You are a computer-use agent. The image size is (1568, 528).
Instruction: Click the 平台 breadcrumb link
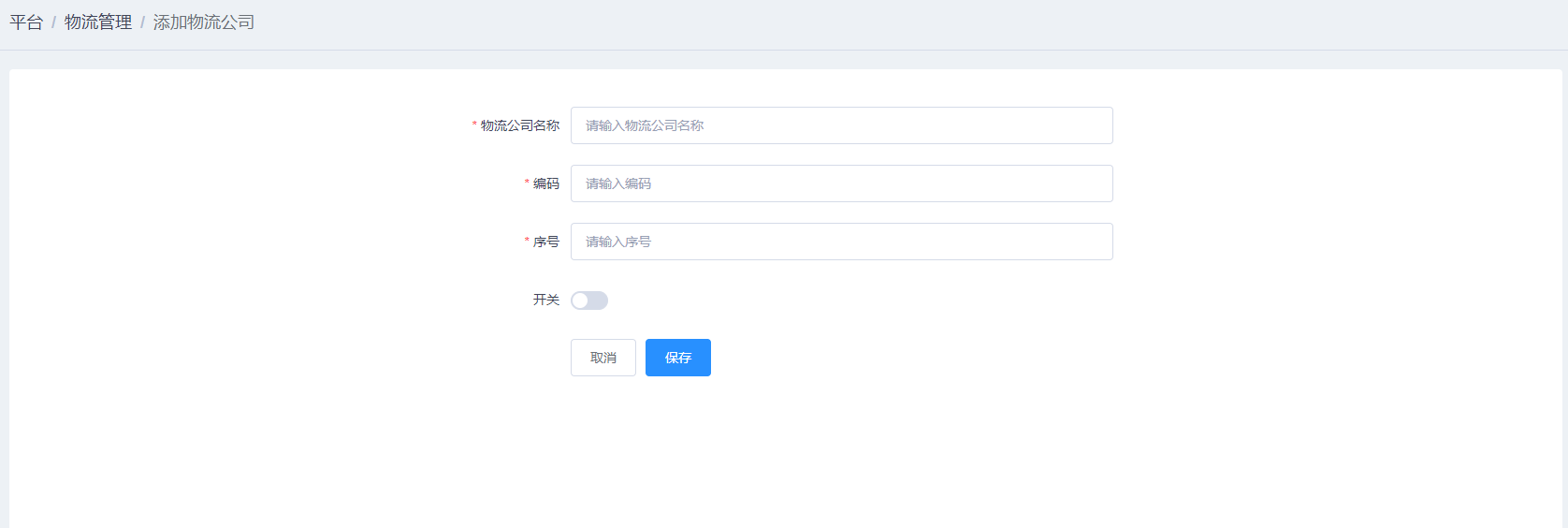[x=26, y=22]
